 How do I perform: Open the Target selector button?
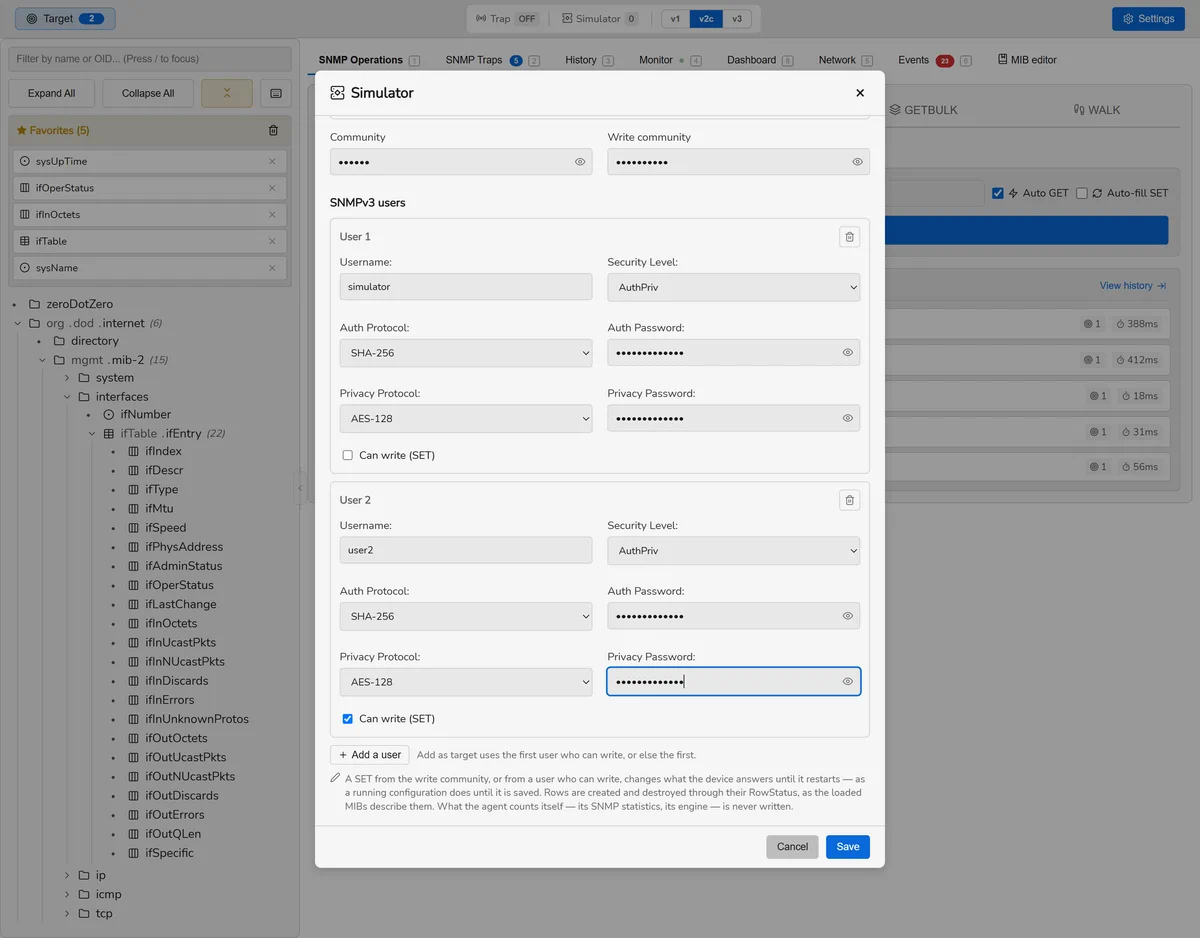click(x=65, y=19)
